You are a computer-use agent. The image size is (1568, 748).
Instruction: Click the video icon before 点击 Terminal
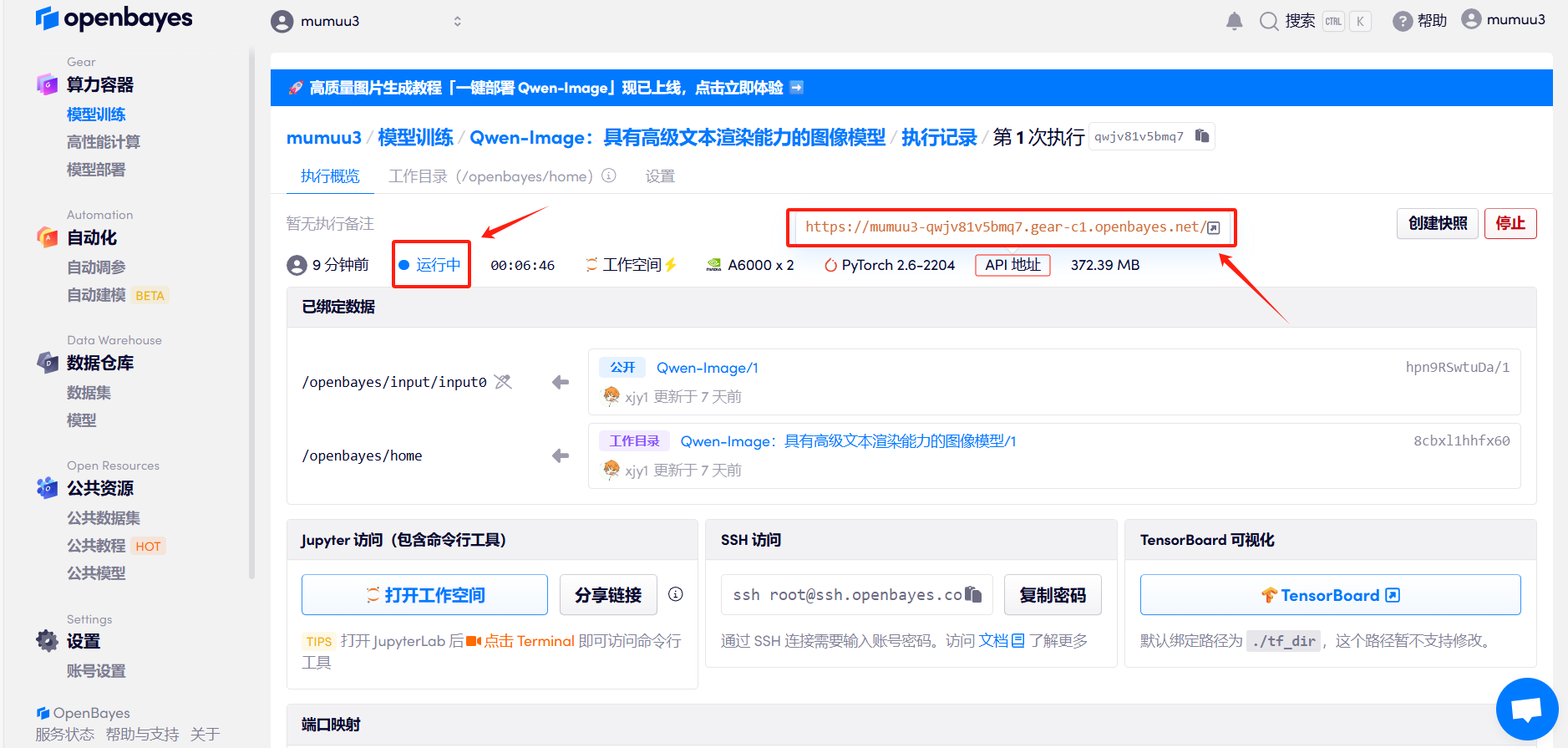474,641
